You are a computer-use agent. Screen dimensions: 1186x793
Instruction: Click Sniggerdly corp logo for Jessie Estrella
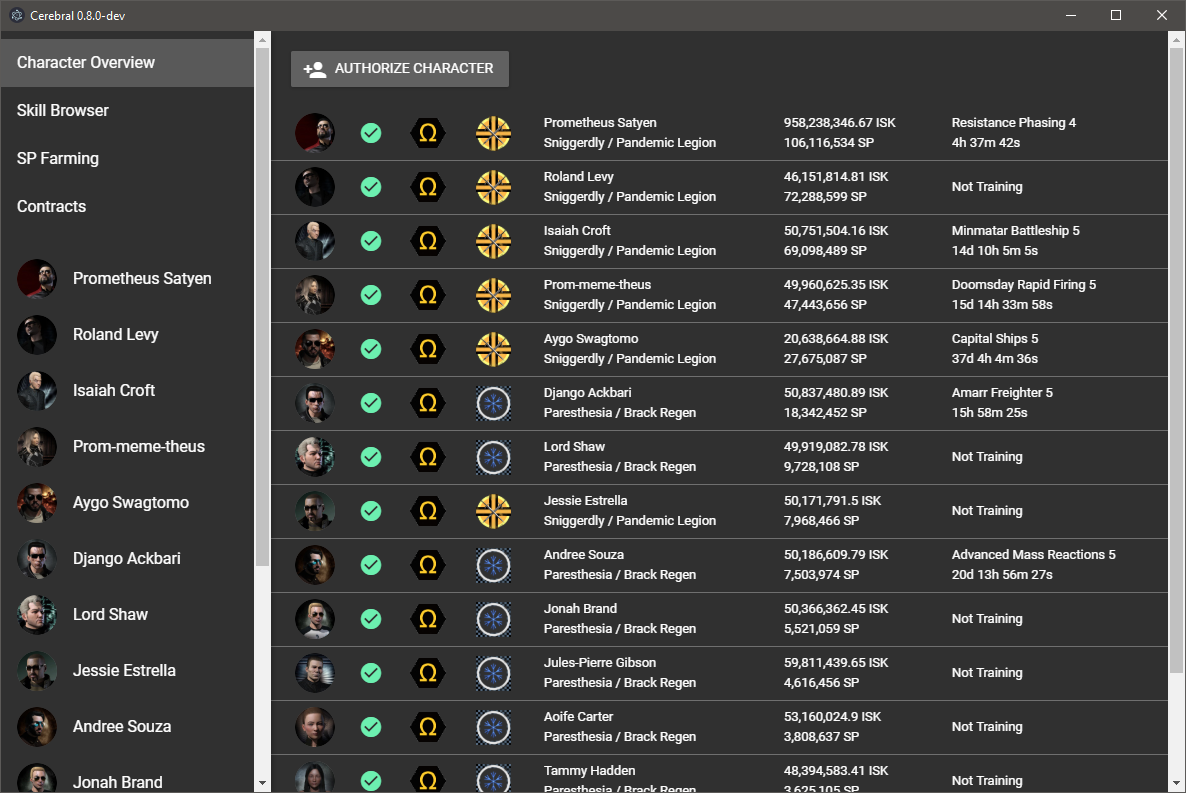493,511
